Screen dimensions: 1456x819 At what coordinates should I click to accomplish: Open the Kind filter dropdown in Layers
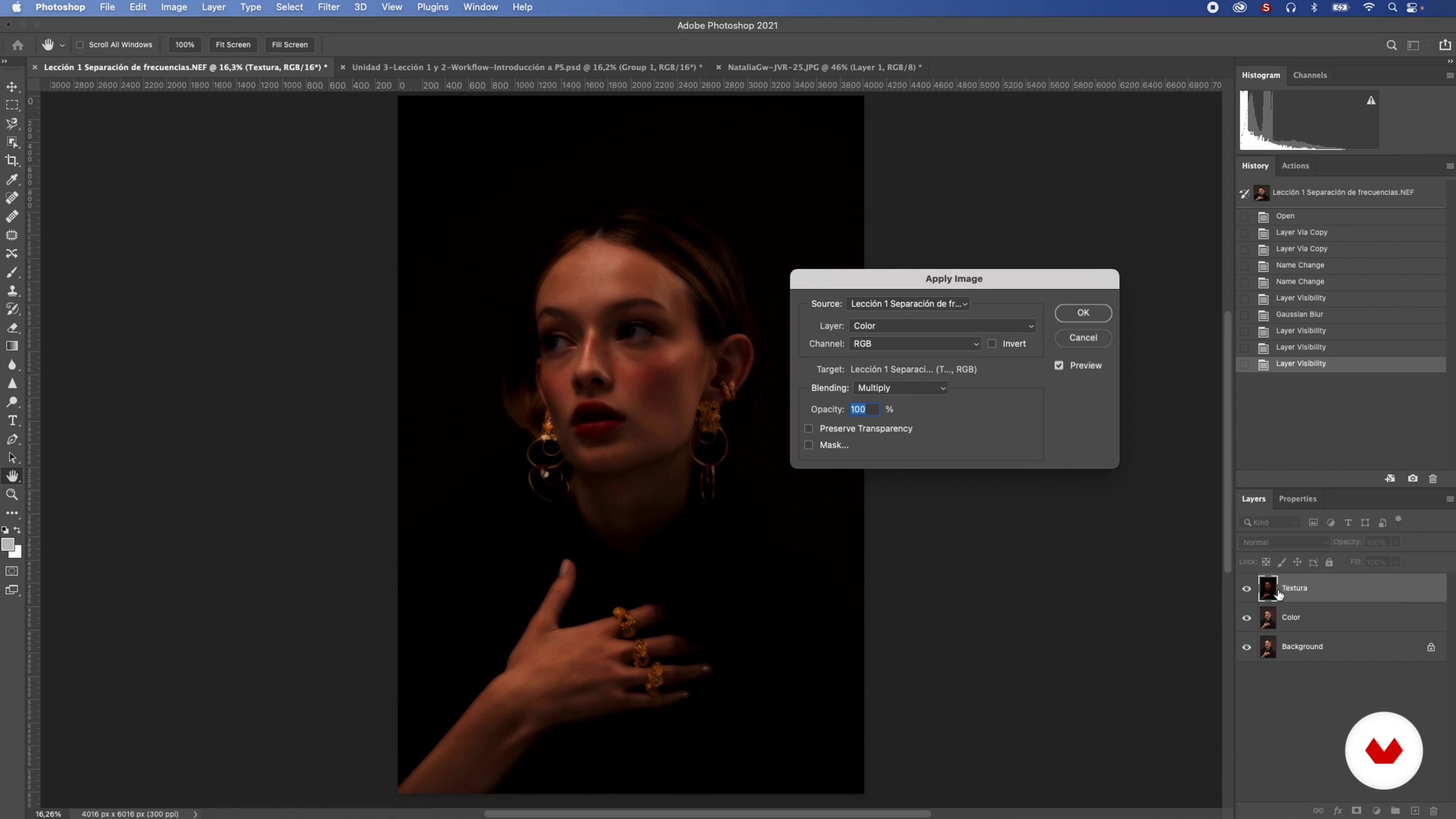click(x=1269, y=522)
